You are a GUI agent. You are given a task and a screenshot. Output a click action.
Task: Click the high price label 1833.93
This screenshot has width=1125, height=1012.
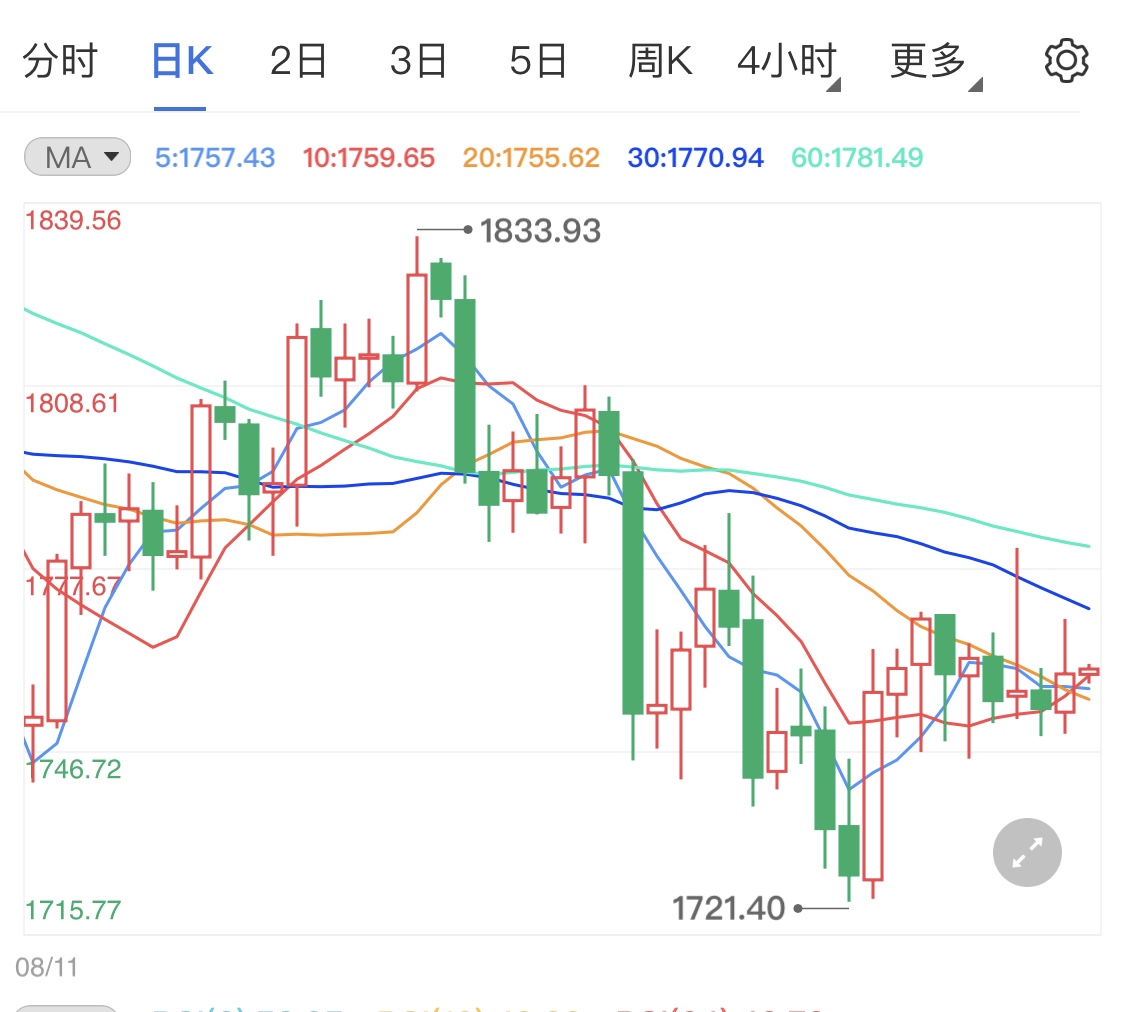(540, 231)
